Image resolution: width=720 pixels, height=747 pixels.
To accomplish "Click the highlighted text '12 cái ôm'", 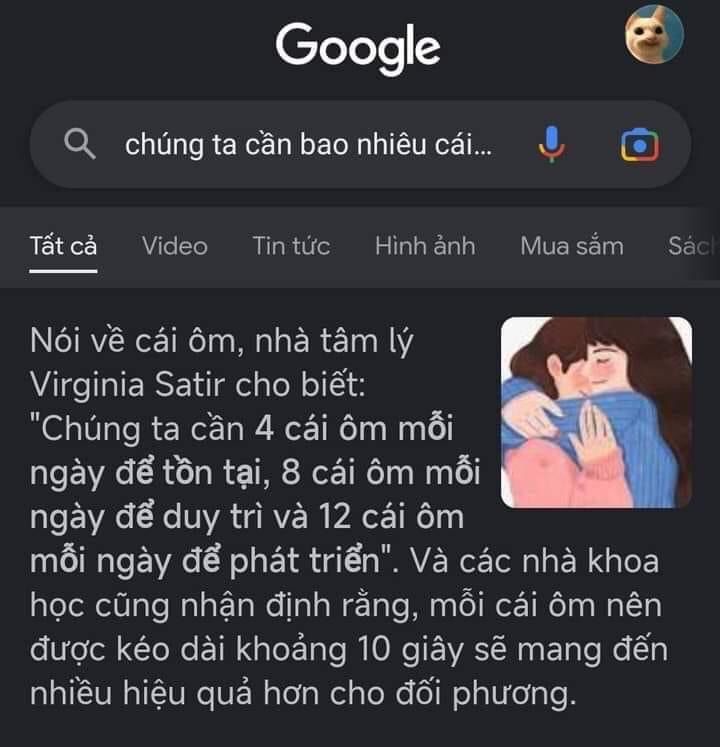I will (391, 517).
